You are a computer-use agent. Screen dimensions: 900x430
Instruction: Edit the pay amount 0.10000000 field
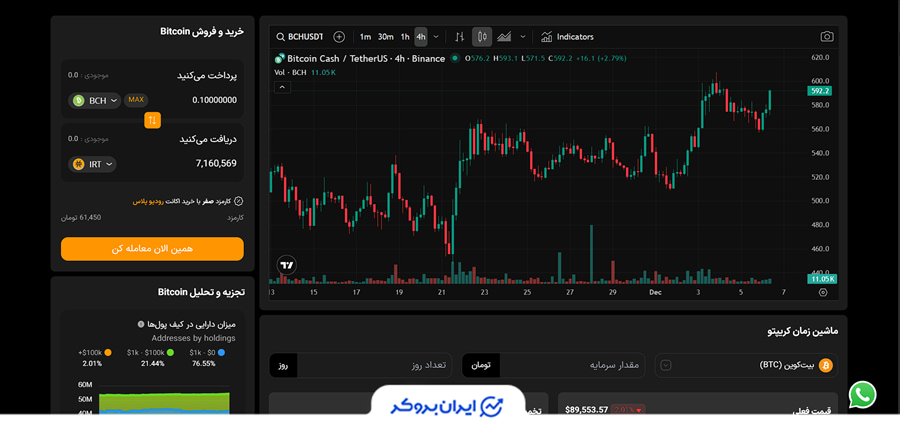tap(214, 100)
